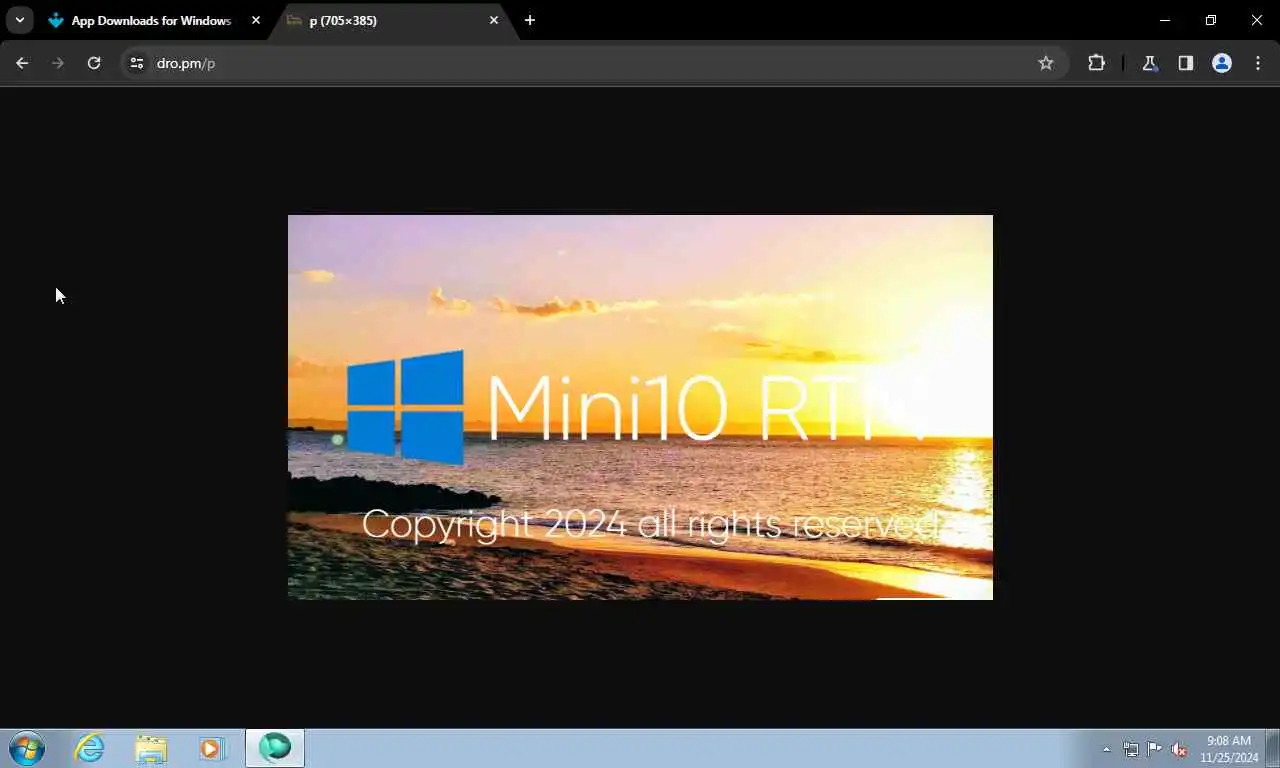Select the active browser taskbar button

(275, 748)
